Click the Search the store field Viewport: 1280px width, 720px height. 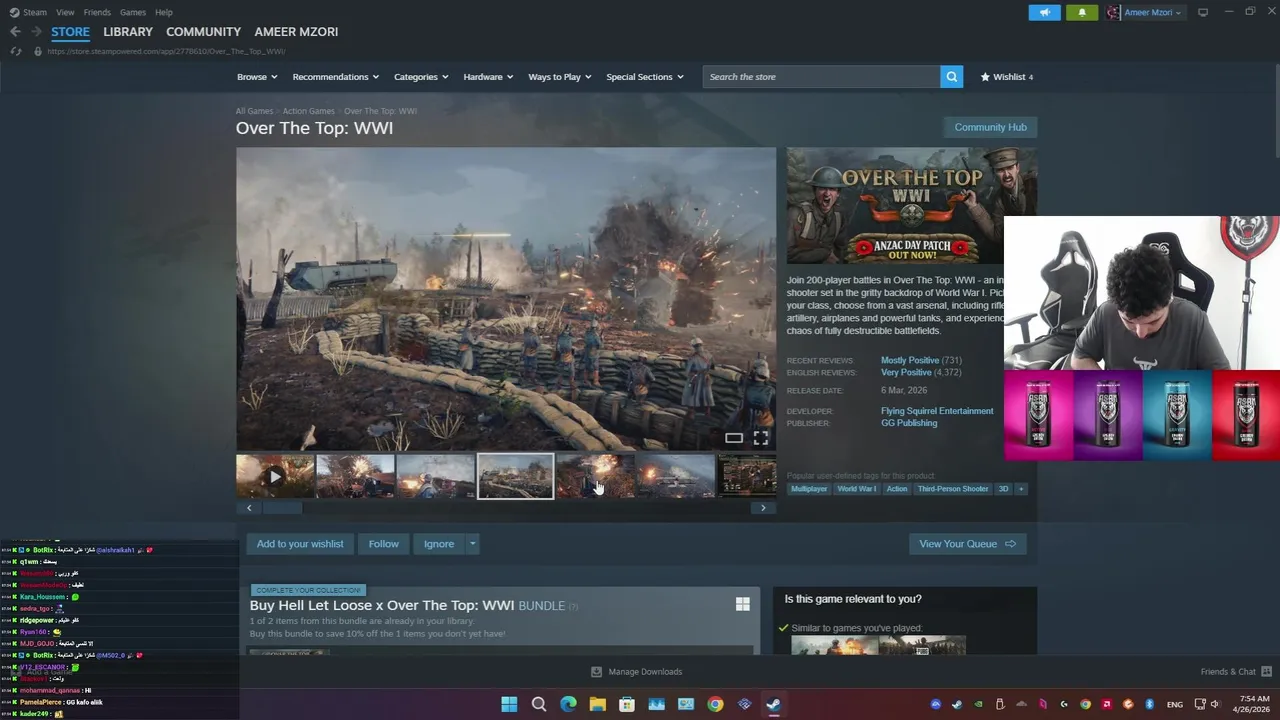tap(821, 77)
